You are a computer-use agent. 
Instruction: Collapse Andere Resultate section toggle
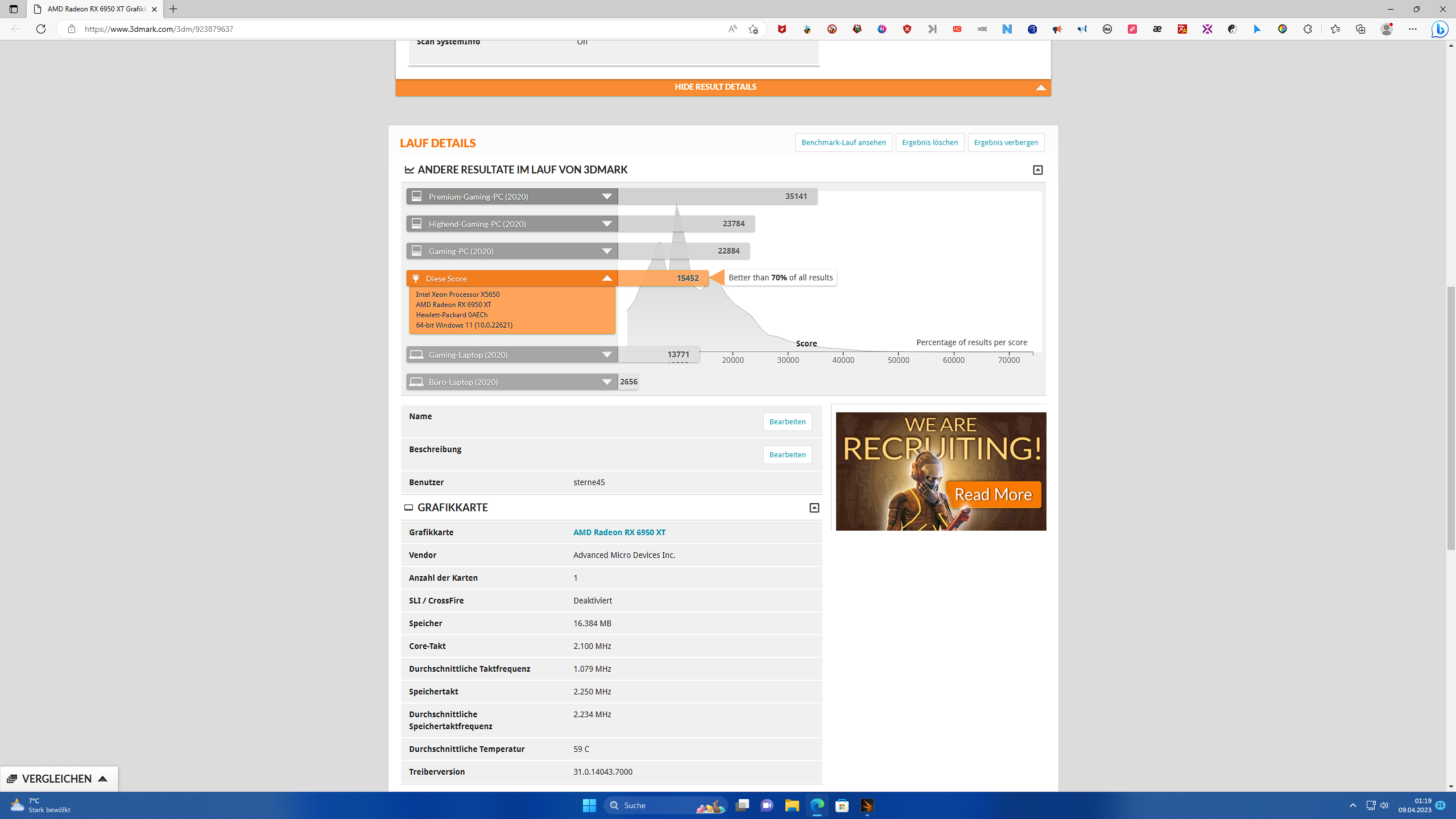(1037, 170)
